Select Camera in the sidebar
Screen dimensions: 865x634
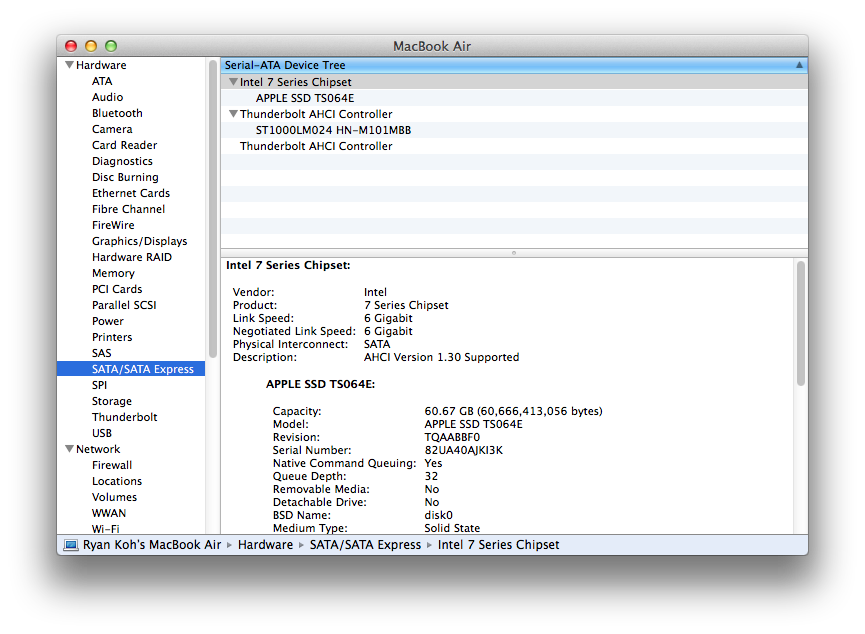[x=112, y=129]
